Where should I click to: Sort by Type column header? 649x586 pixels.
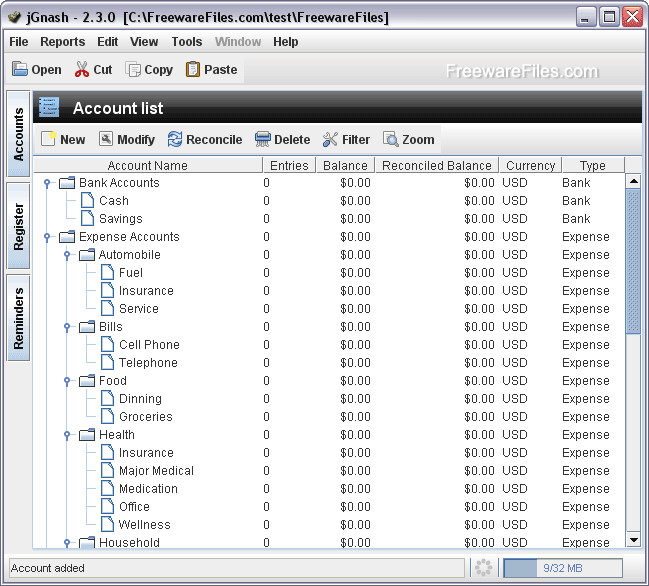pyautogui.click(x=593, y=165)
